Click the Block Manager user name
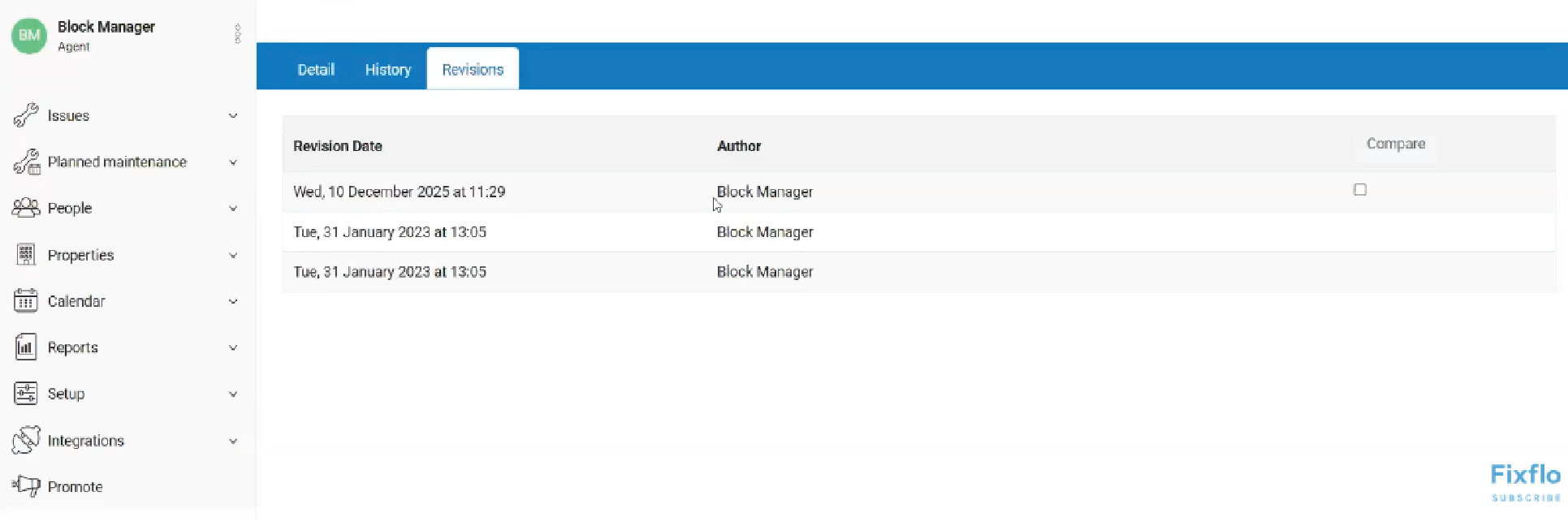 click(106, 27)
